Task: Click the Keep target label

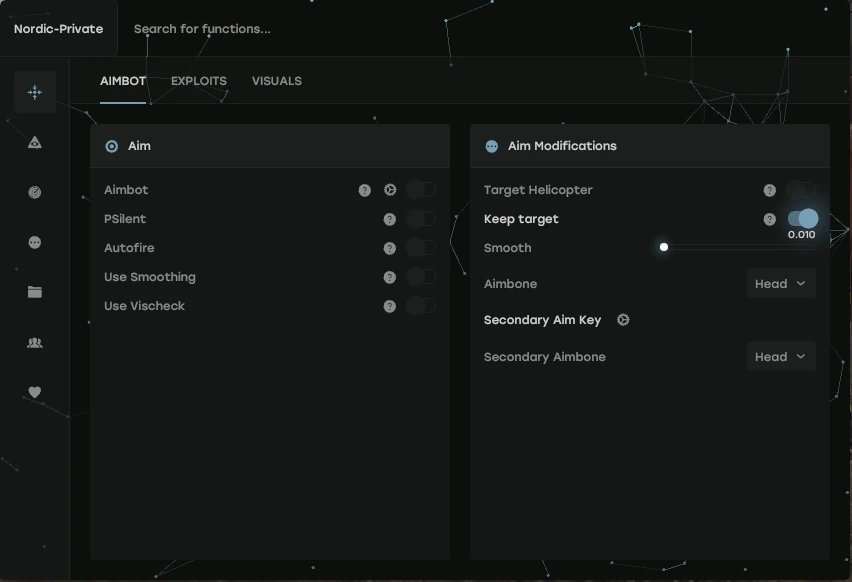Action: pos(521,219)
